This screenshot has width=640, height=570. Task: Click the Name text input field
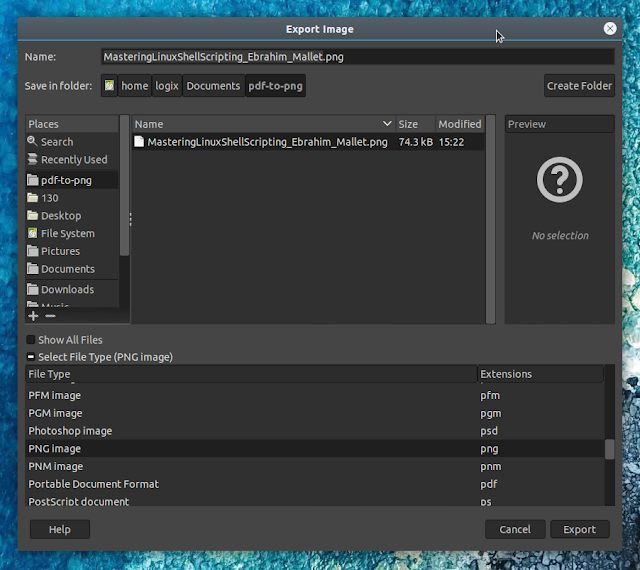[x=357, y=57]
